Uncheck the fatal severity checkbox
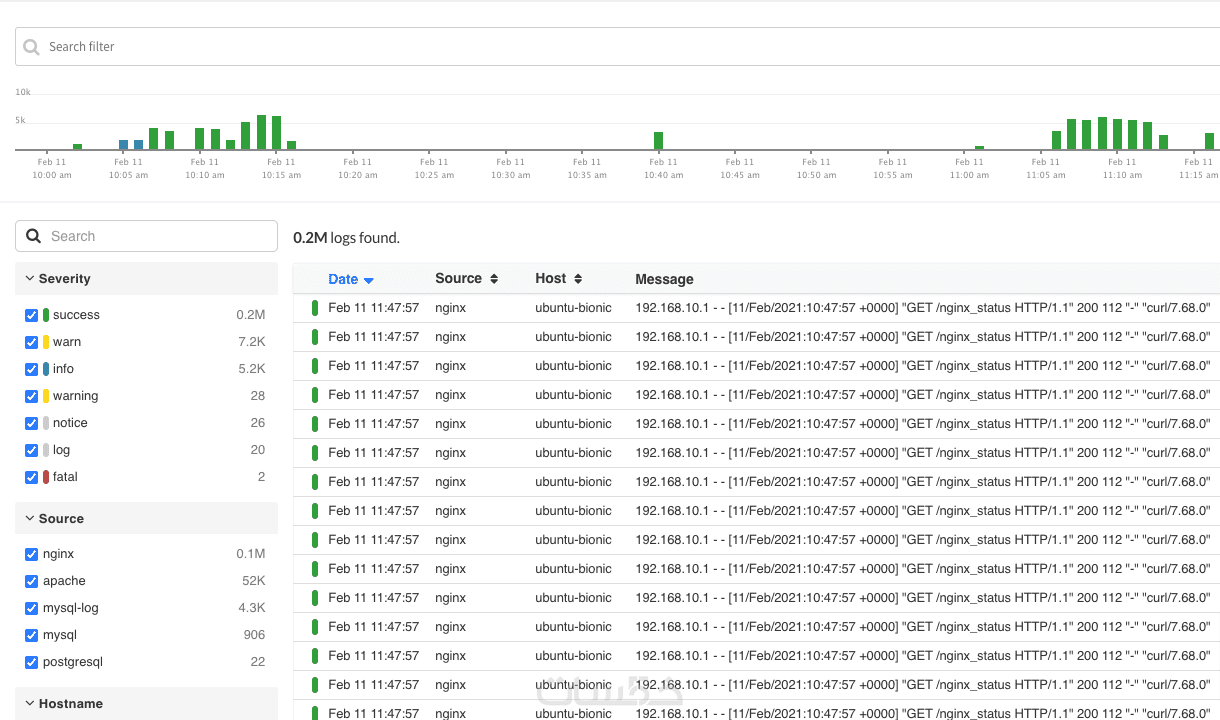 (x=31, y=477)
